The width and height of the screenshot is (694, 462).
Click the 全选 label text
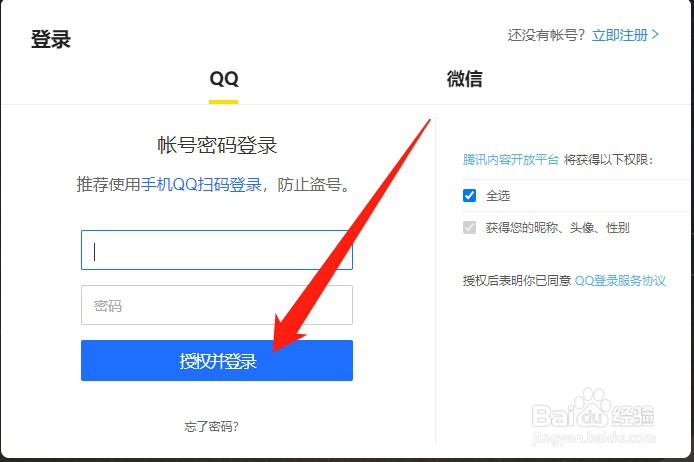pyautogui.click(x=498, y=195)
